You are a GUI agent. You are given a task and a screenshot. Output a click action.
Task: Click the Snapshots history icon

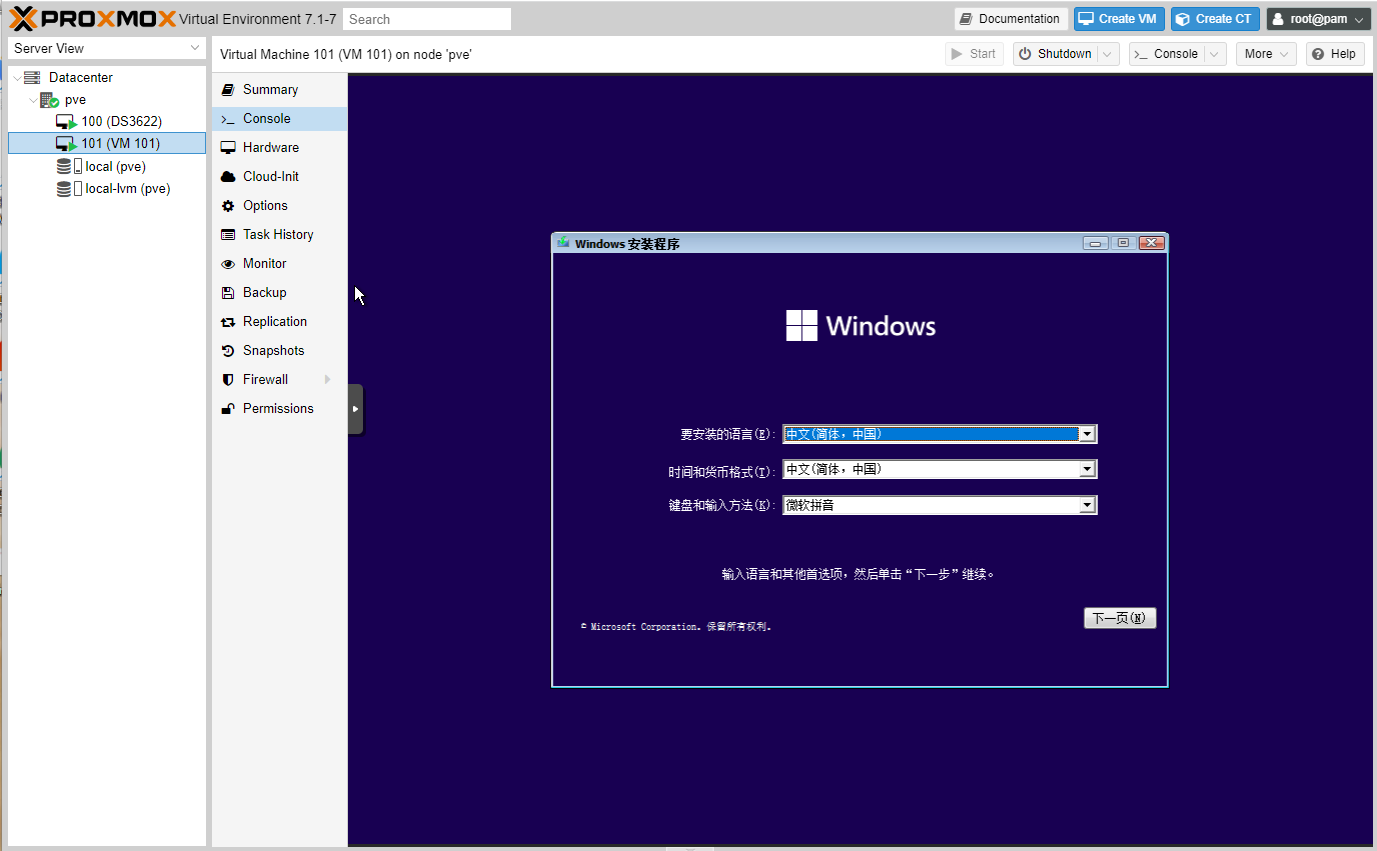pyautogui.click(x=228, y=350)
